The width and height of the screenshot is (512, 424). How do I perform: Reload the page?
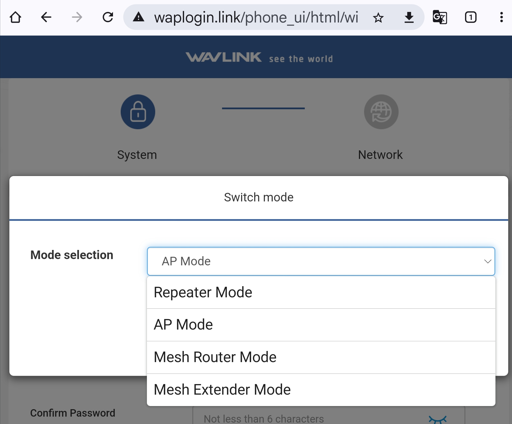[108, 17]
